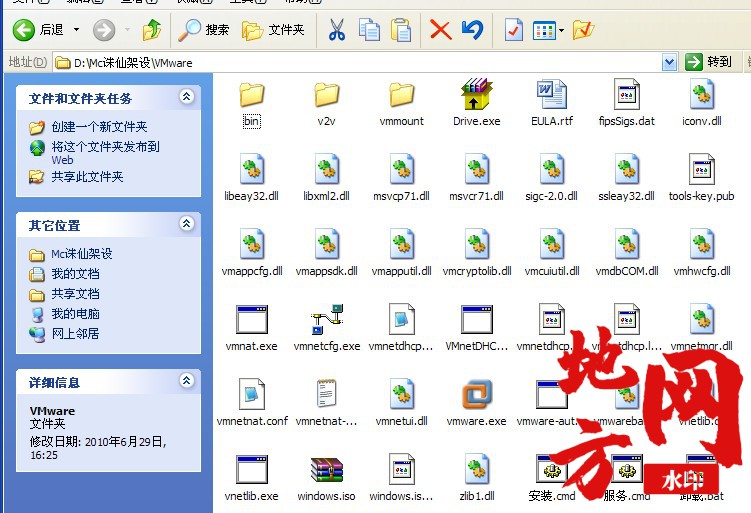Select the vmdbCOM.dll file
The width and height of the screenshot is (751, 513).
tap(626, 253)
